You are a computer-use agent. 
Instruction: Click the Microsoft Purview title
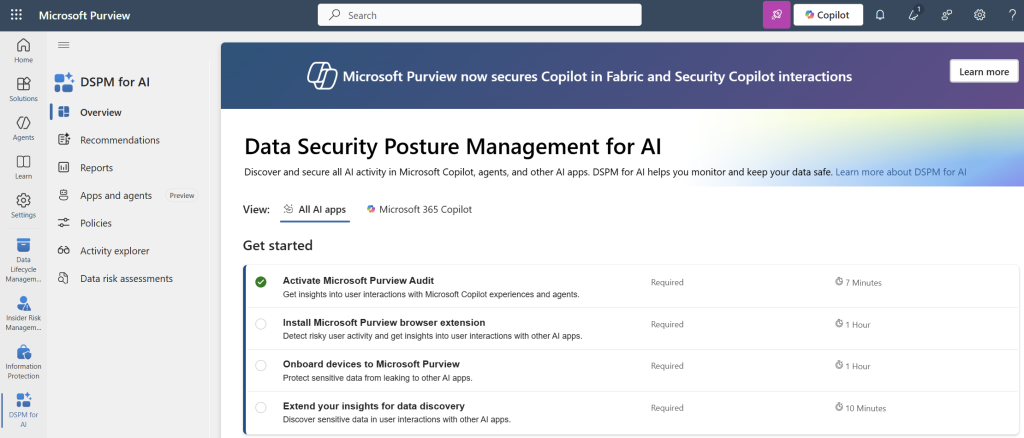[84, 15]
